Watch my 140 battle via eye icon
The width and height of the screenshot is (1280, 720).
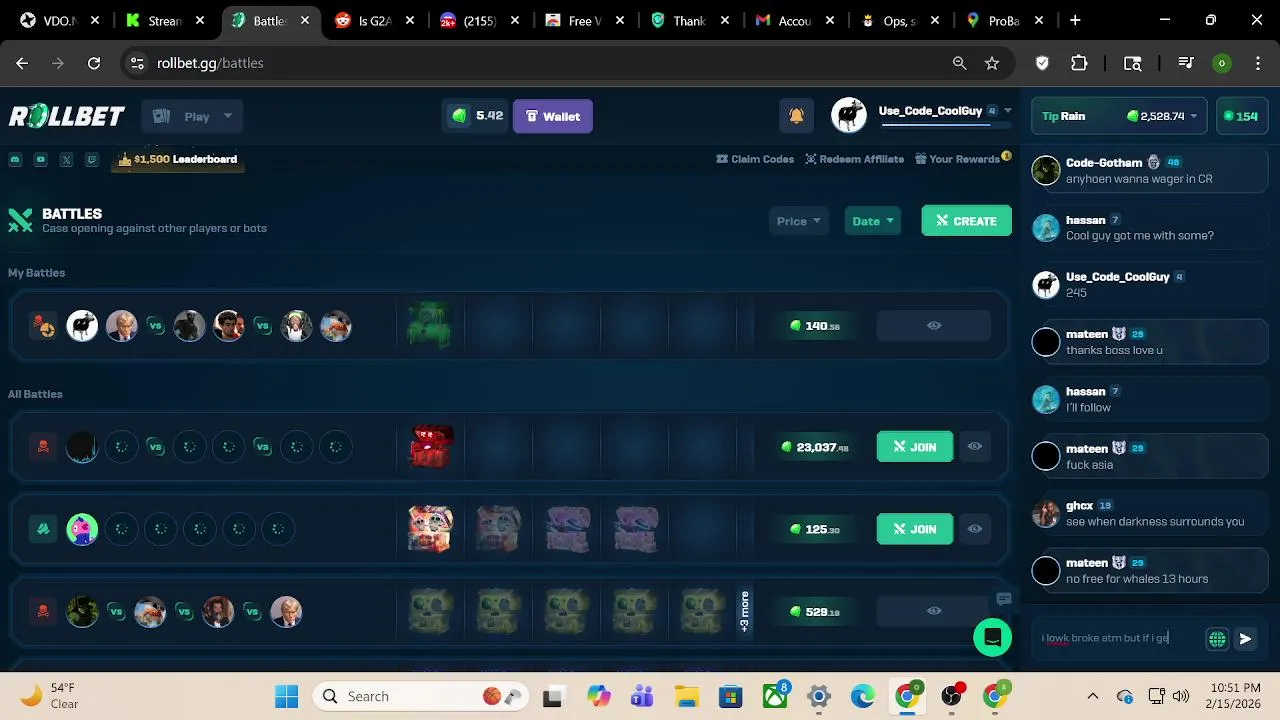[934, 326]
